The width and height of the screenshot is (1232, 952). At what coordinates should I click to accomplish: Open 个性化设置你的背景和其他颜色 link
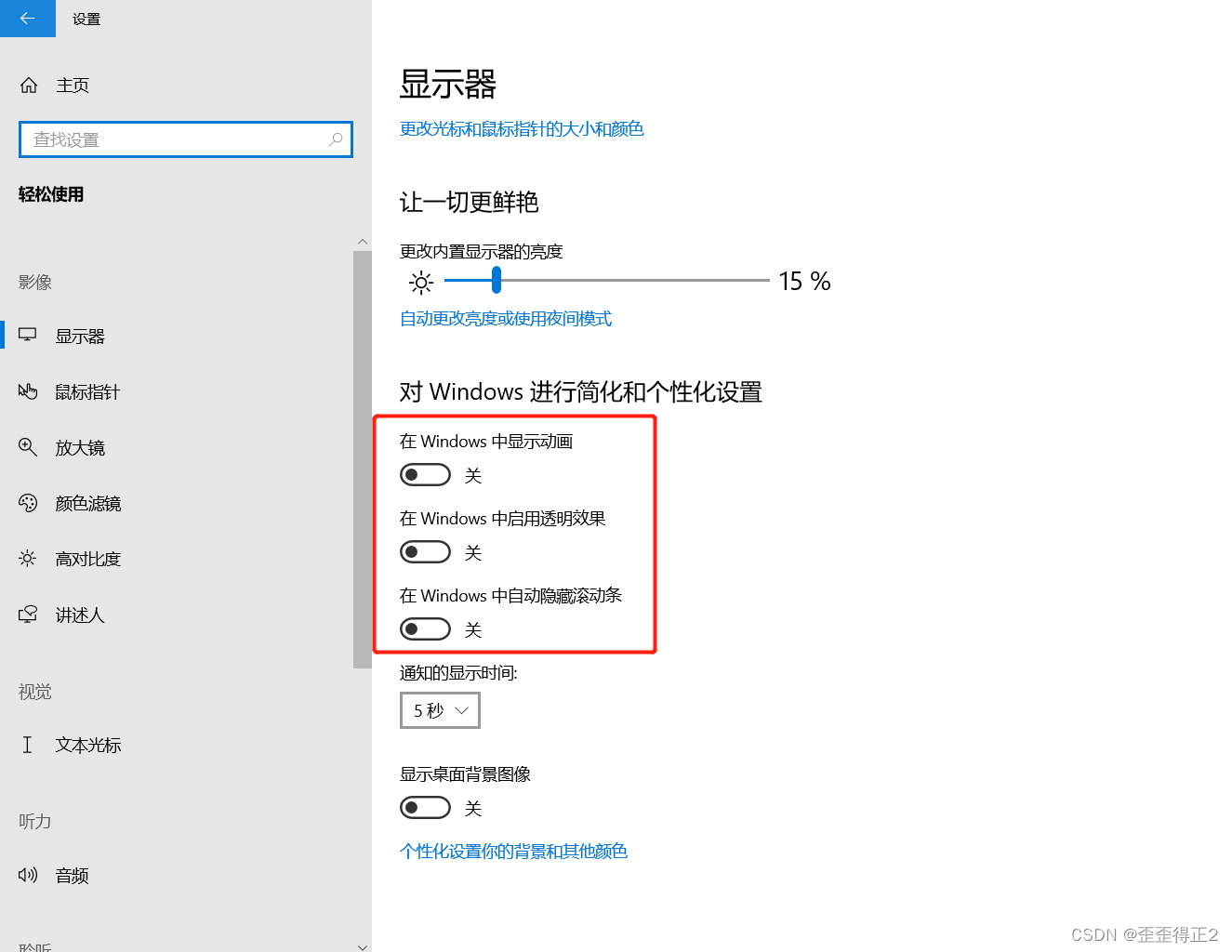point(513,851)
